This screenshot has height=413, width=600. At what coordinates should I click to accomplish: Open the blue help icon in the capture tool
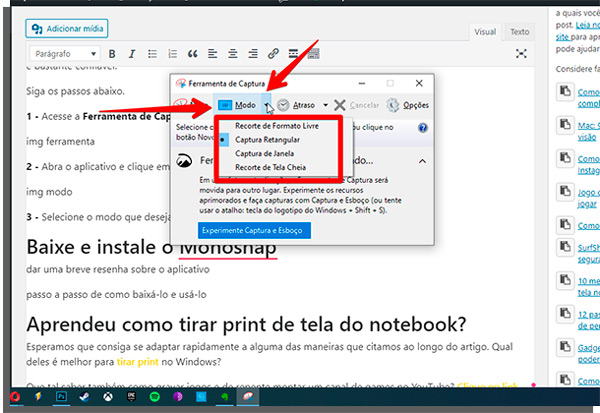[x=423, y=128]
